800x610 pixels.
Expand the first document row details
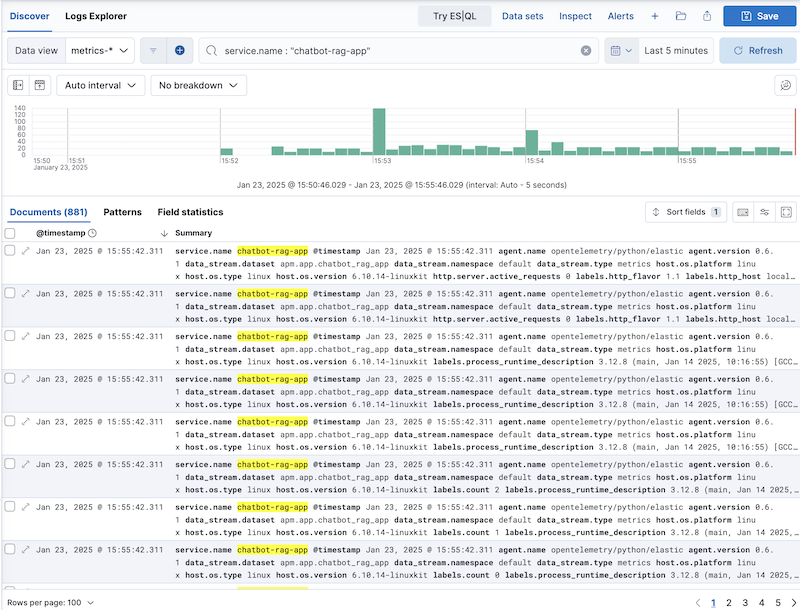(26, 251)
